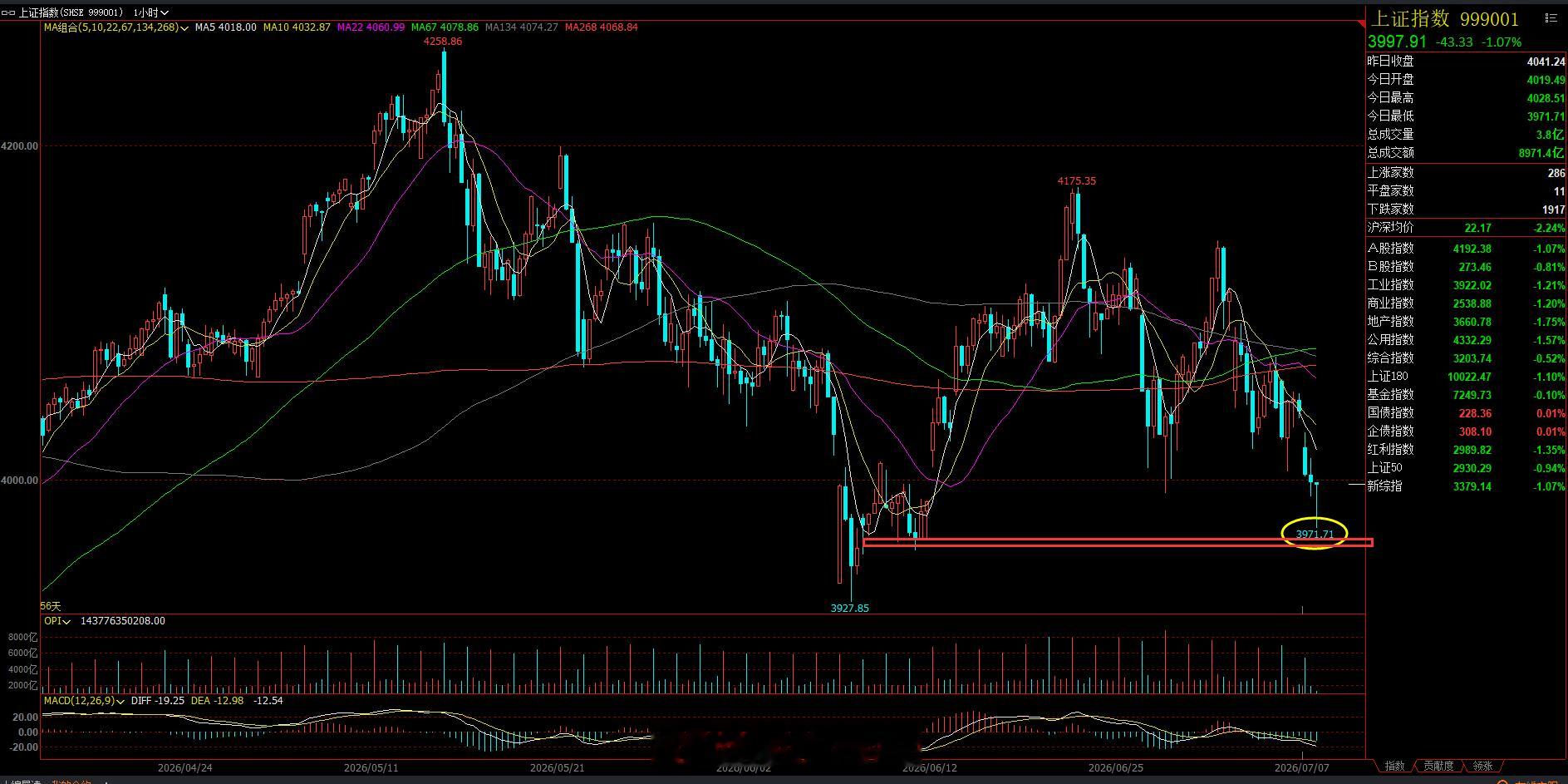Select the 总成交额 row
Image resolution: width=1568 pixels, height=784 pixels.
click(1467, 153)
